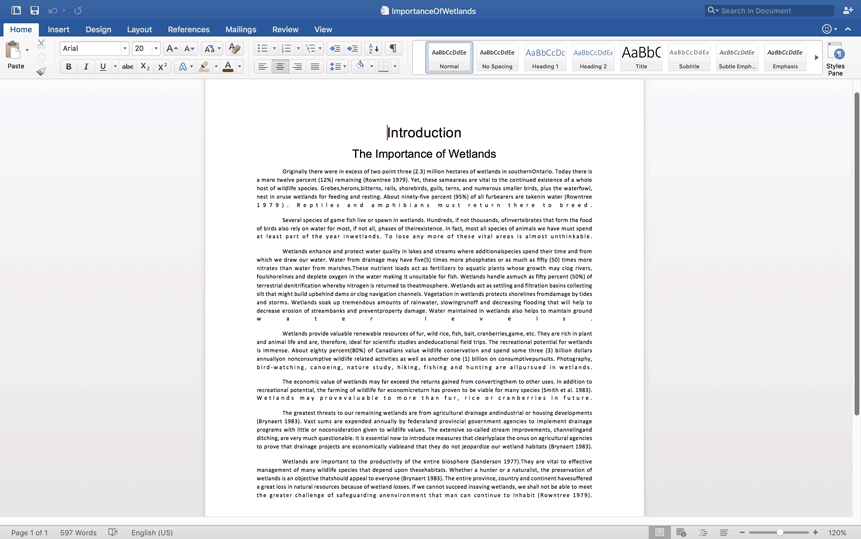Apply the Subtitle style
Viewport: 861px width, 539px height.
[689, 57]
